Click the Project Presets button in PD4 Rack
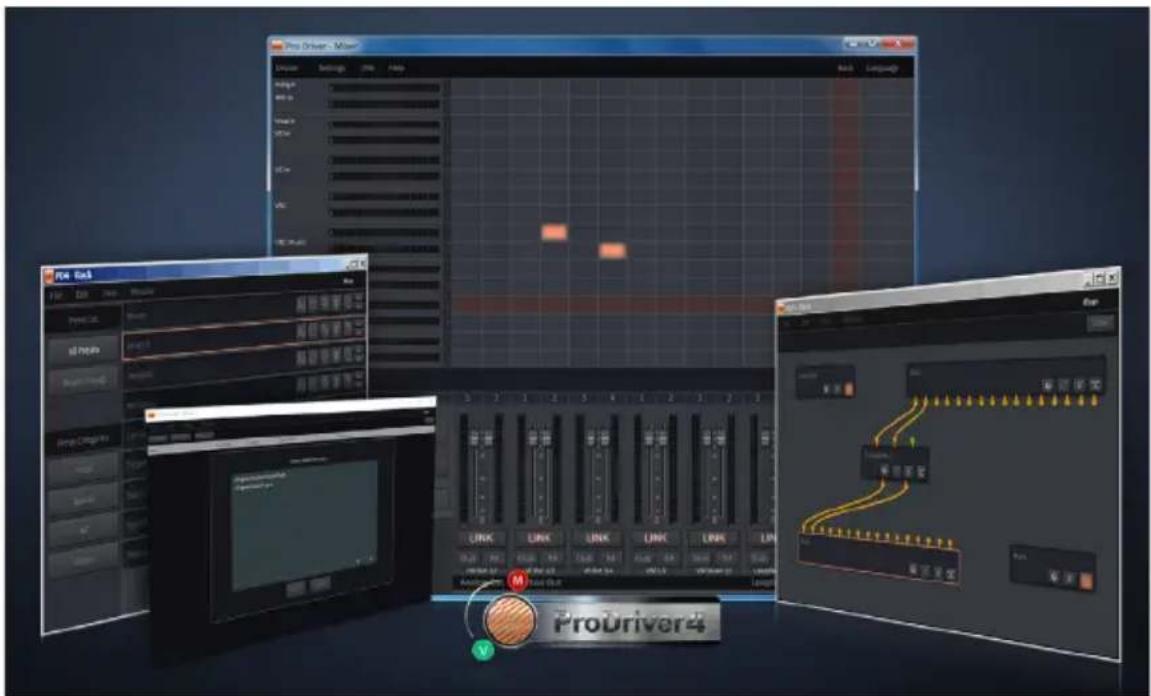 point(84,381)
